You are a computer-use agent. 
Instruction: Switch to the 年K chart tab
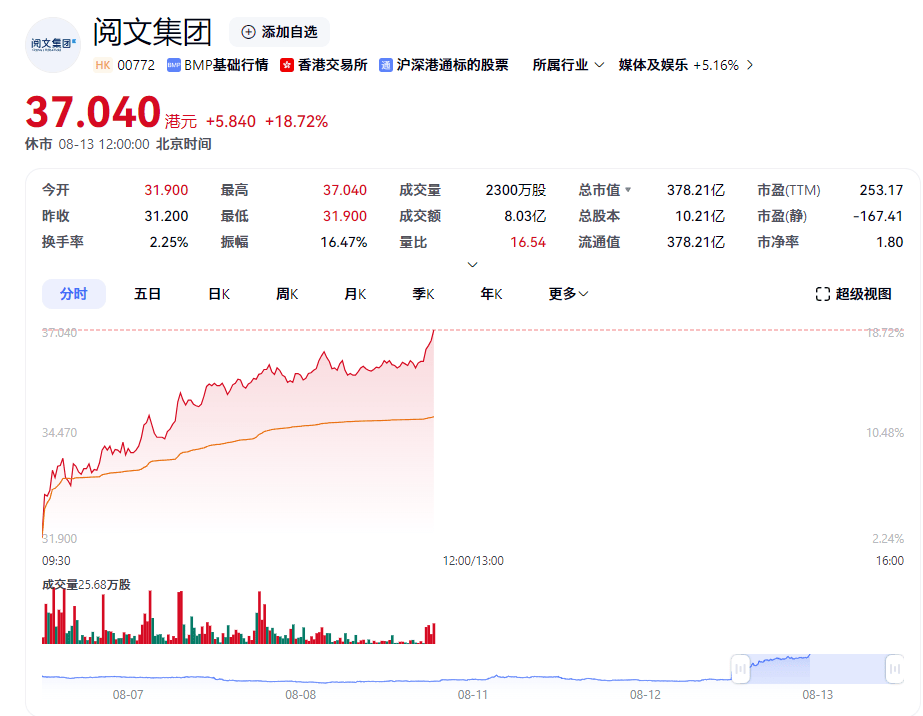491,294
